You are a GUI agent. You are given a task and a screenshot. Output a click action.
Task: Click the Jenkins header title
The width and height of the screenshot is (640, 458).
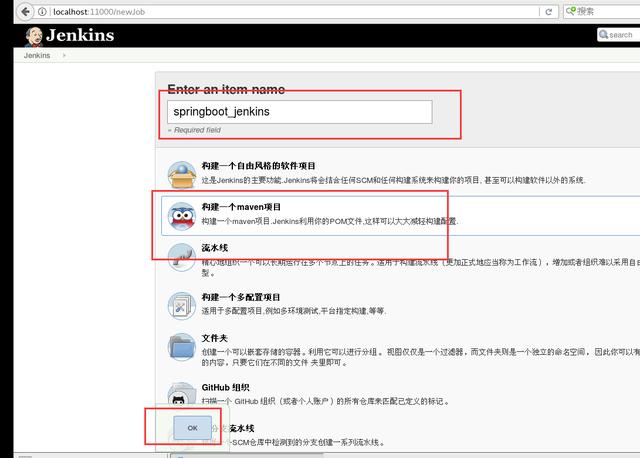(x=80, y=35)
